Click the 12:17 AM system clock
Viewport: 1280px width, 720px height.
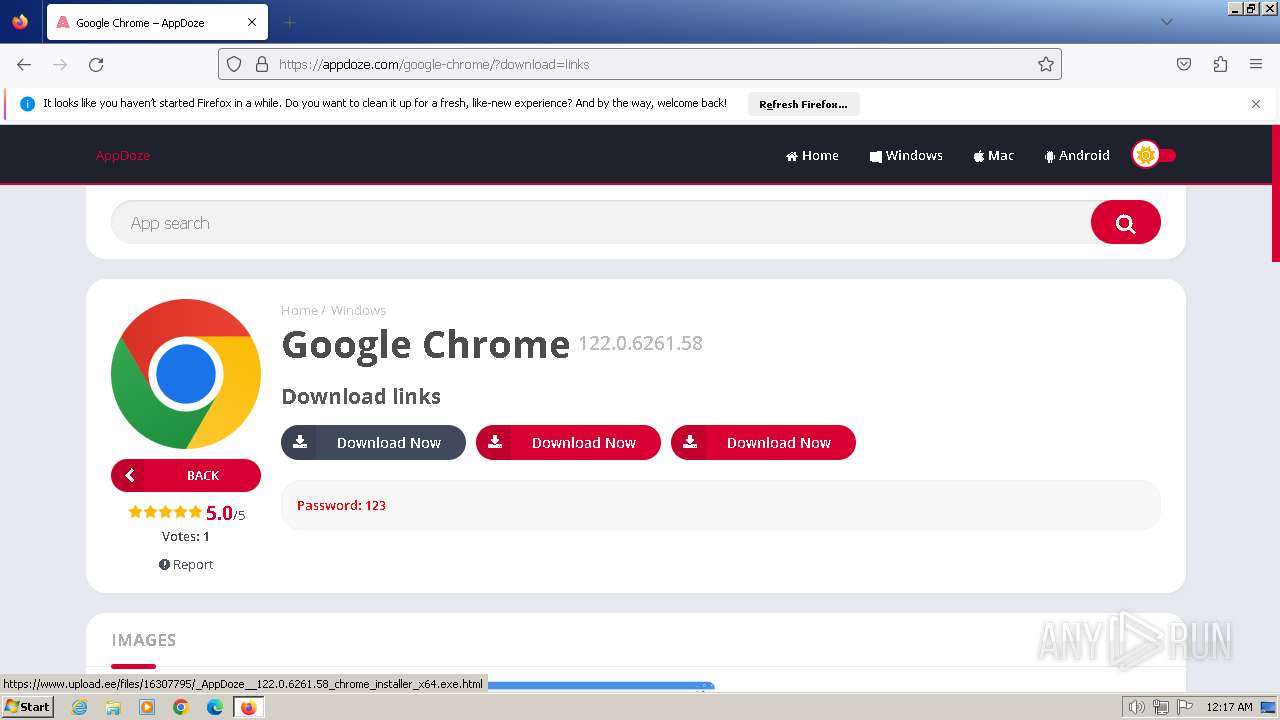(1229, 707)
